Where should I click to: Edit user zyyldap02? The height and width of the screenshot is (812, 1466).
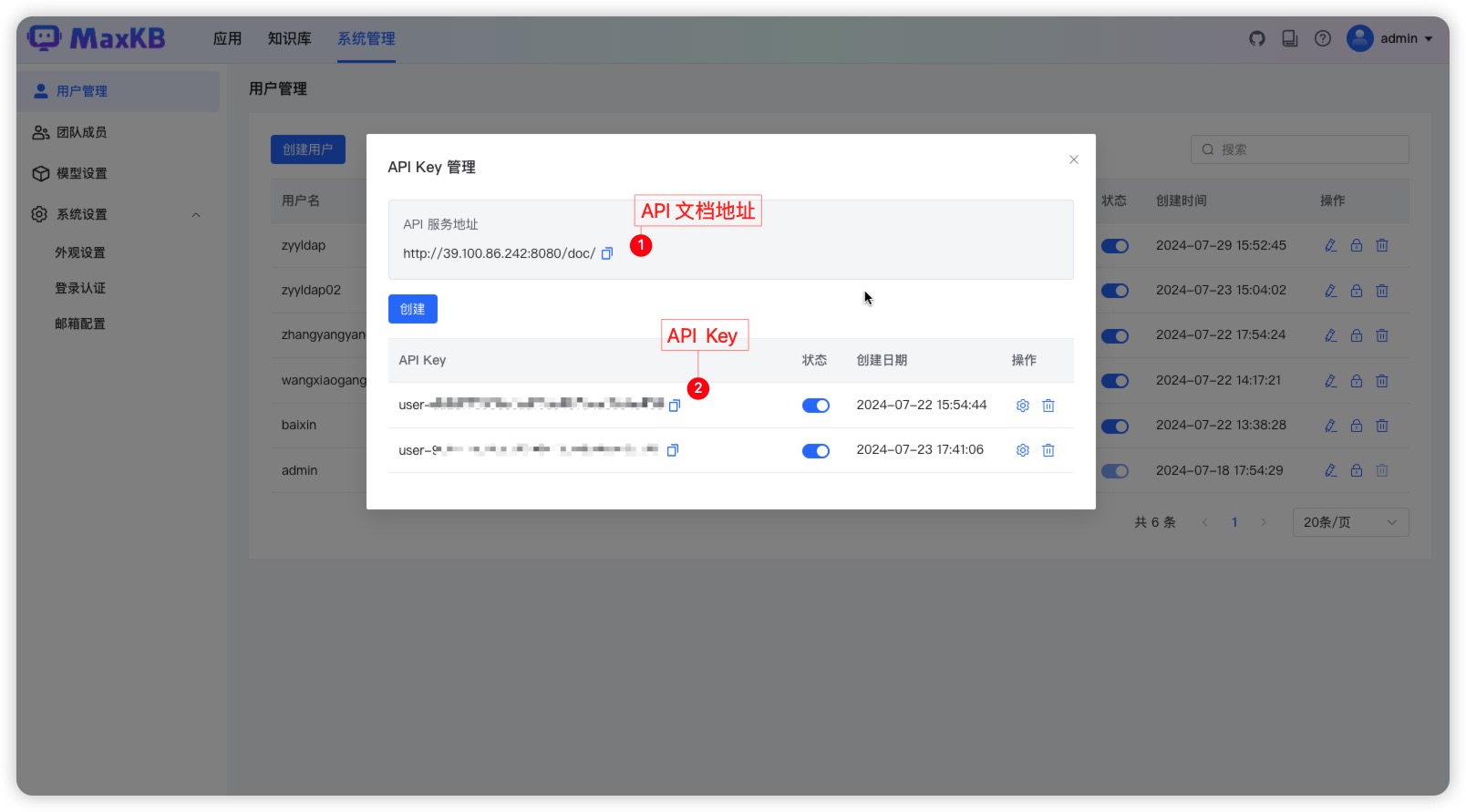1331,291
